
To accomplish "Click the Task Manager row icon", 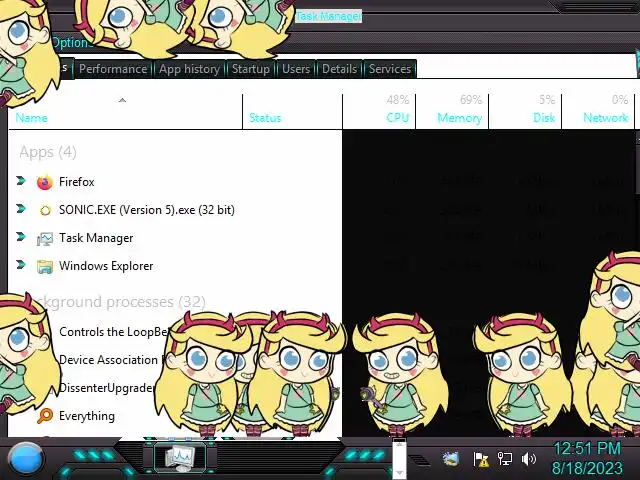I will coord(45,238).
